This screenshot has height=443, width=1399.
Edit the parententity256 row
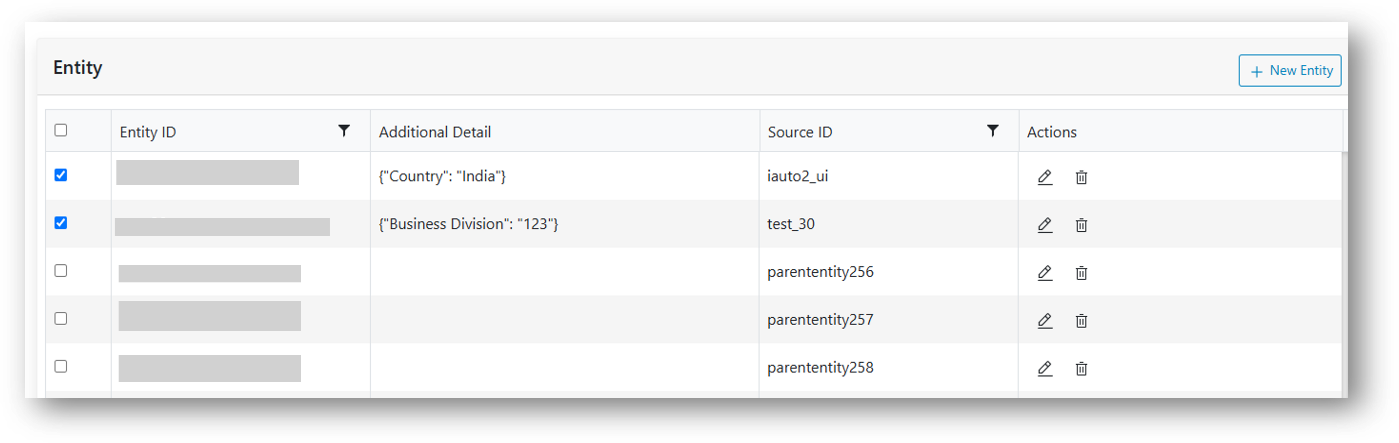pos(1045,272)
